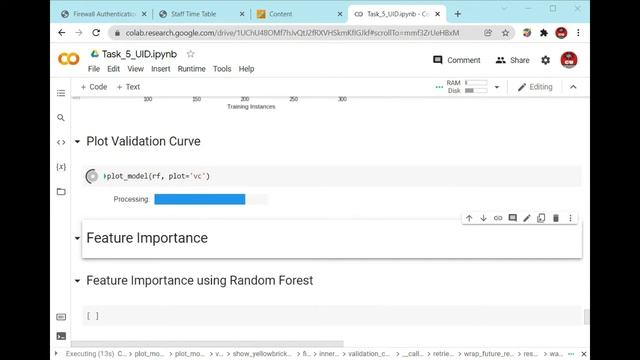This screenshot has height=360, width=640.
Task: Copy link to the Feature Importance cell
Action: [x=498, y=218]
